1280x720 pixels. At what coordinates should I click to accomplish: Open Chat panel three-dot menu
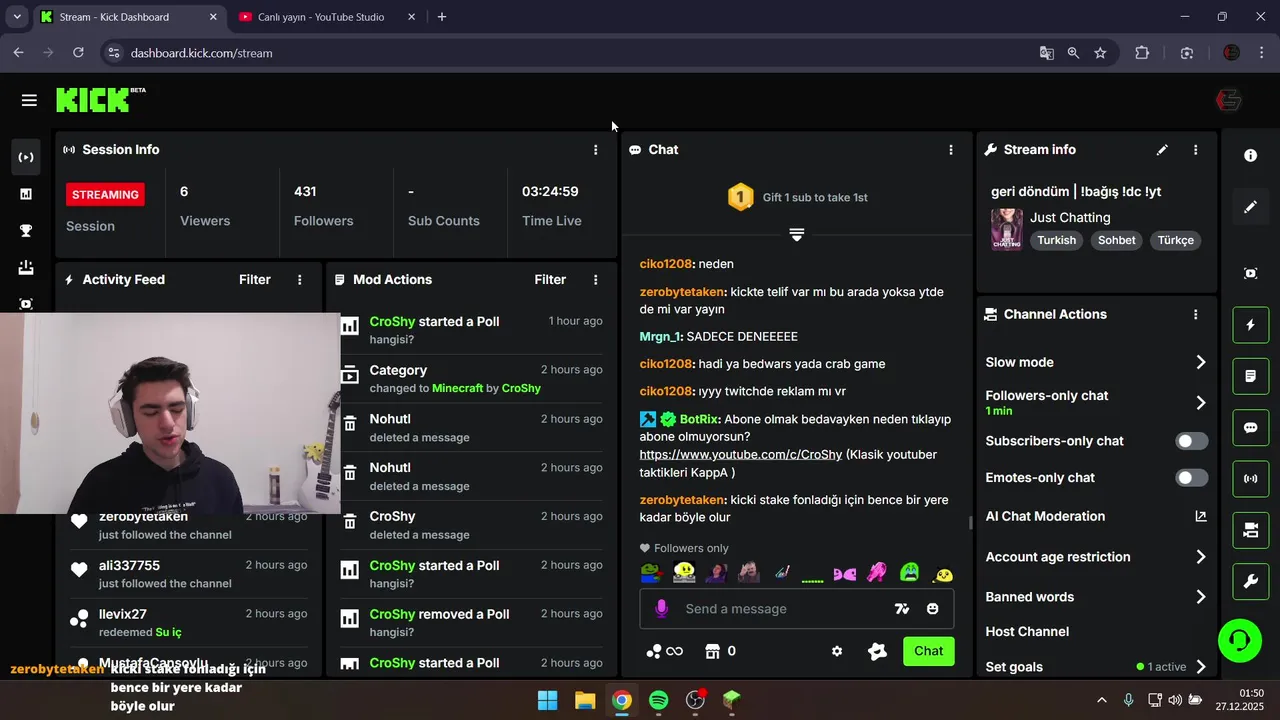pos(951,150)
